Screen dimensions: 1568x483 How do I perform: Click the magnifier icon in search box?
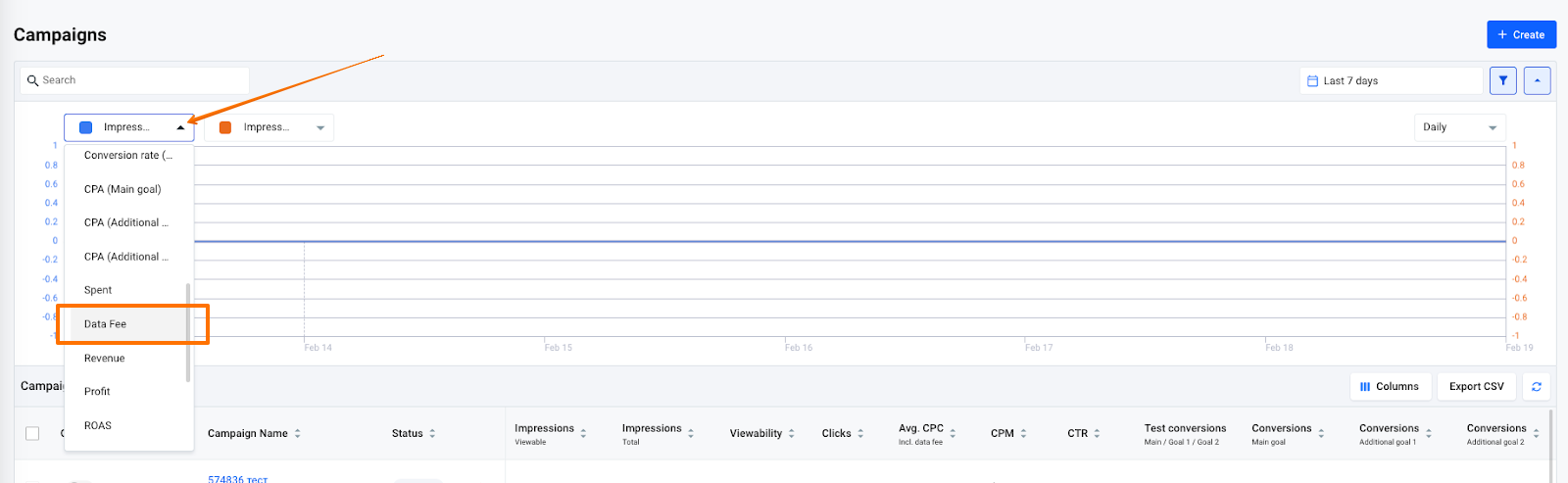pos(32,80)
